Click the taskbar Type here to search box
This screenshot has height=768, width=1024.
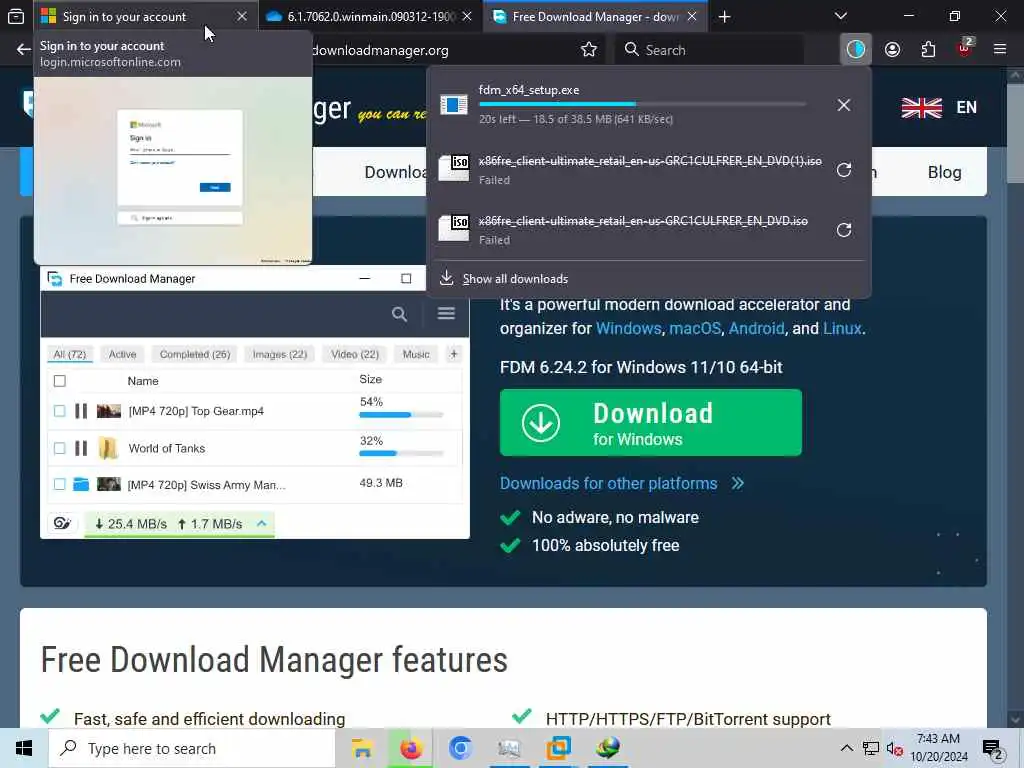pyautogui.click(x=192, y=748)
